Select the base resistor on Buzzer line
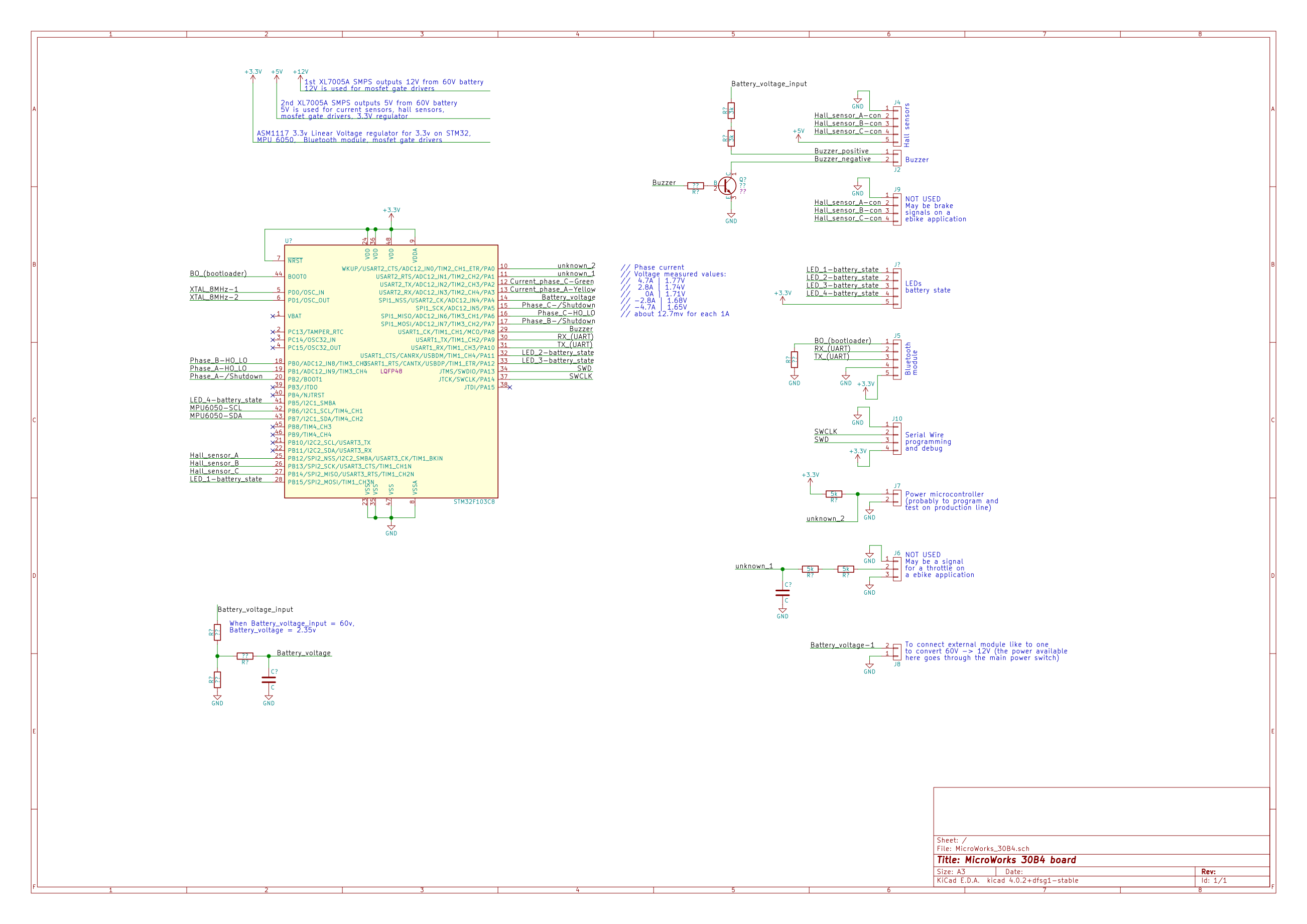The height and width of the screenshot is (924, 1307). pos(695,186)
